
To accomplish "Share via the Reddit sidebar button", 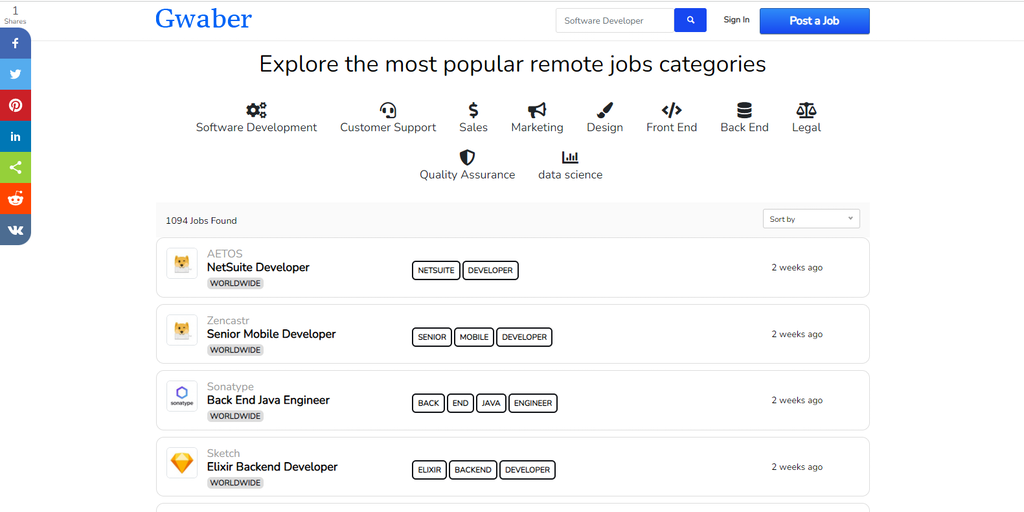I will pos(16,198).
